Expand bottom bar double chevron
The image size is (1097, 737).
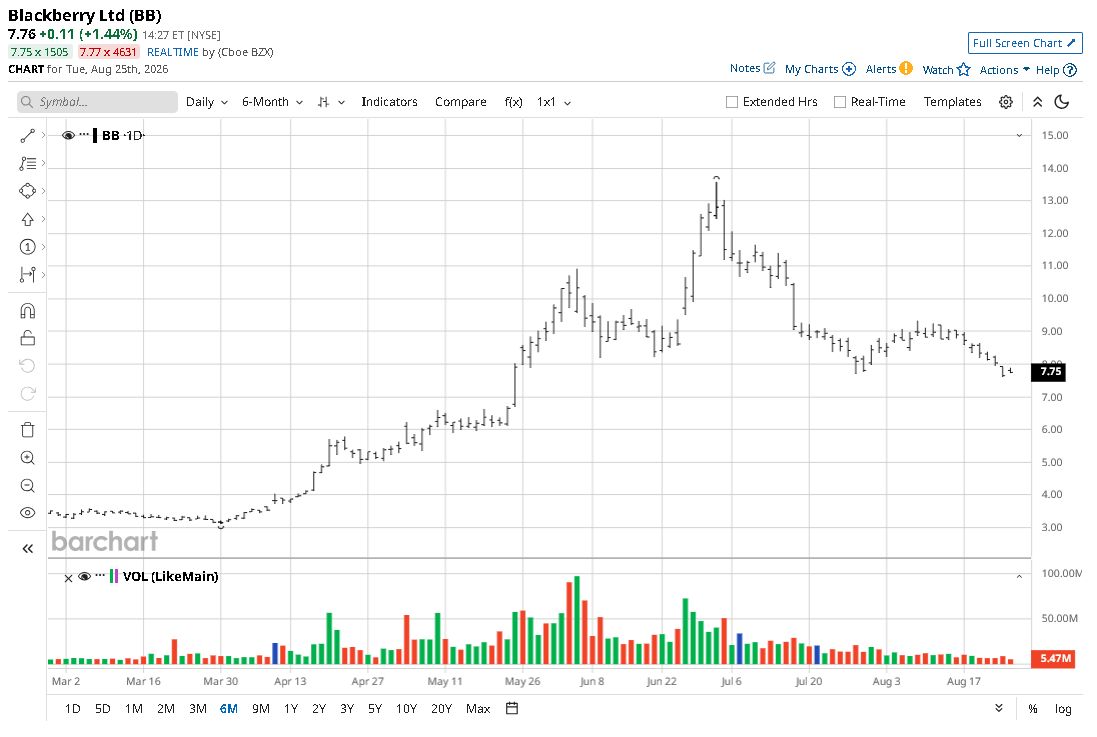(998, 708)
